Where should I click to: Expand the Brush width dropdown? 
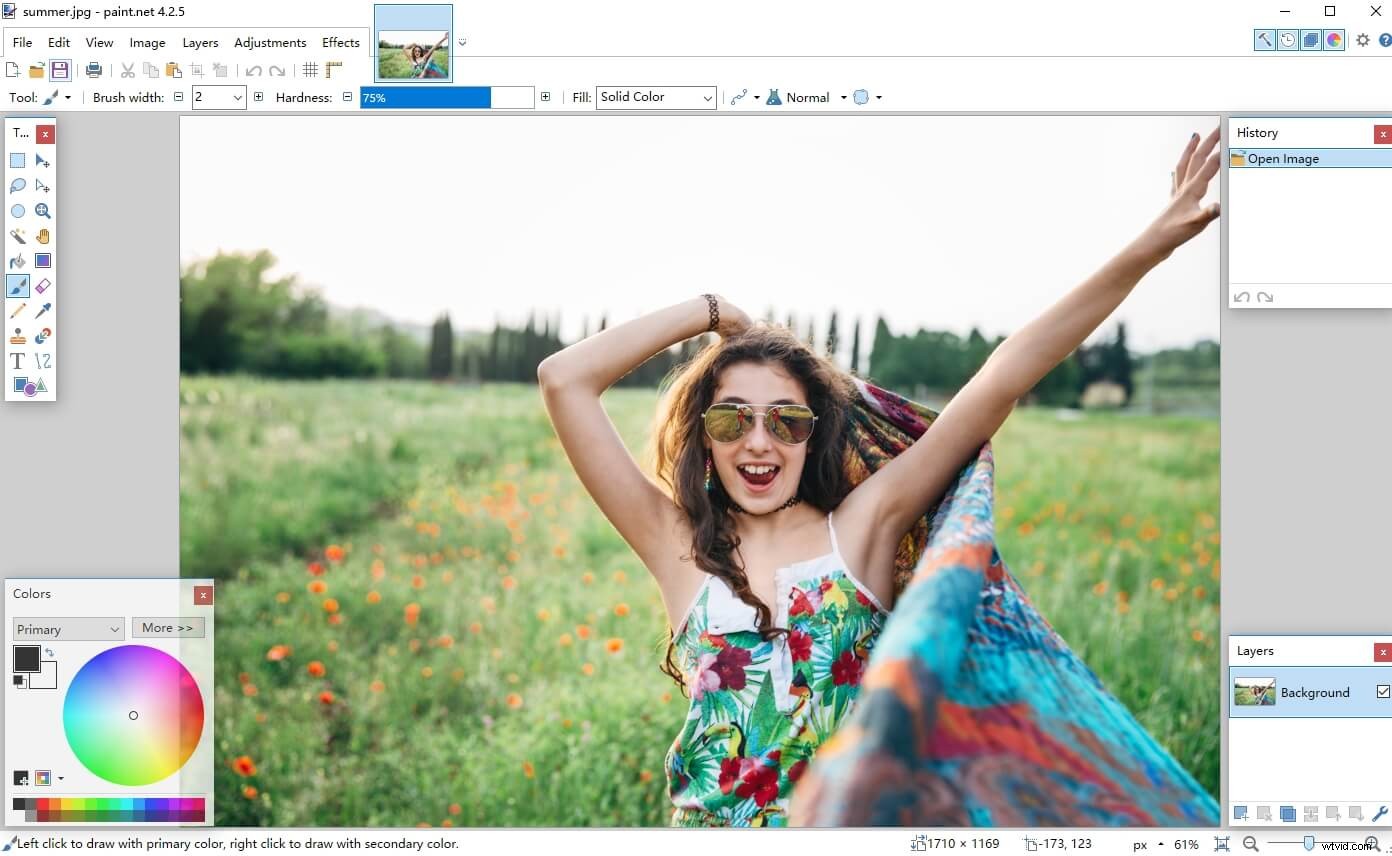click(x=238, y=97)
